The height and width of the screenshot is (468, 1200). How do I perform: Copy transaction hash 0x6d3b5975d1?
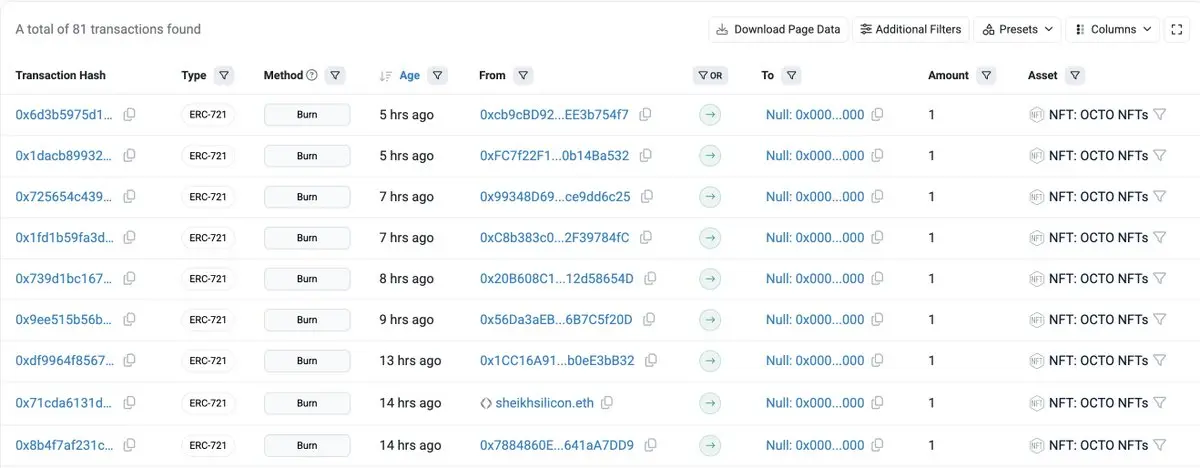point(129,115)
